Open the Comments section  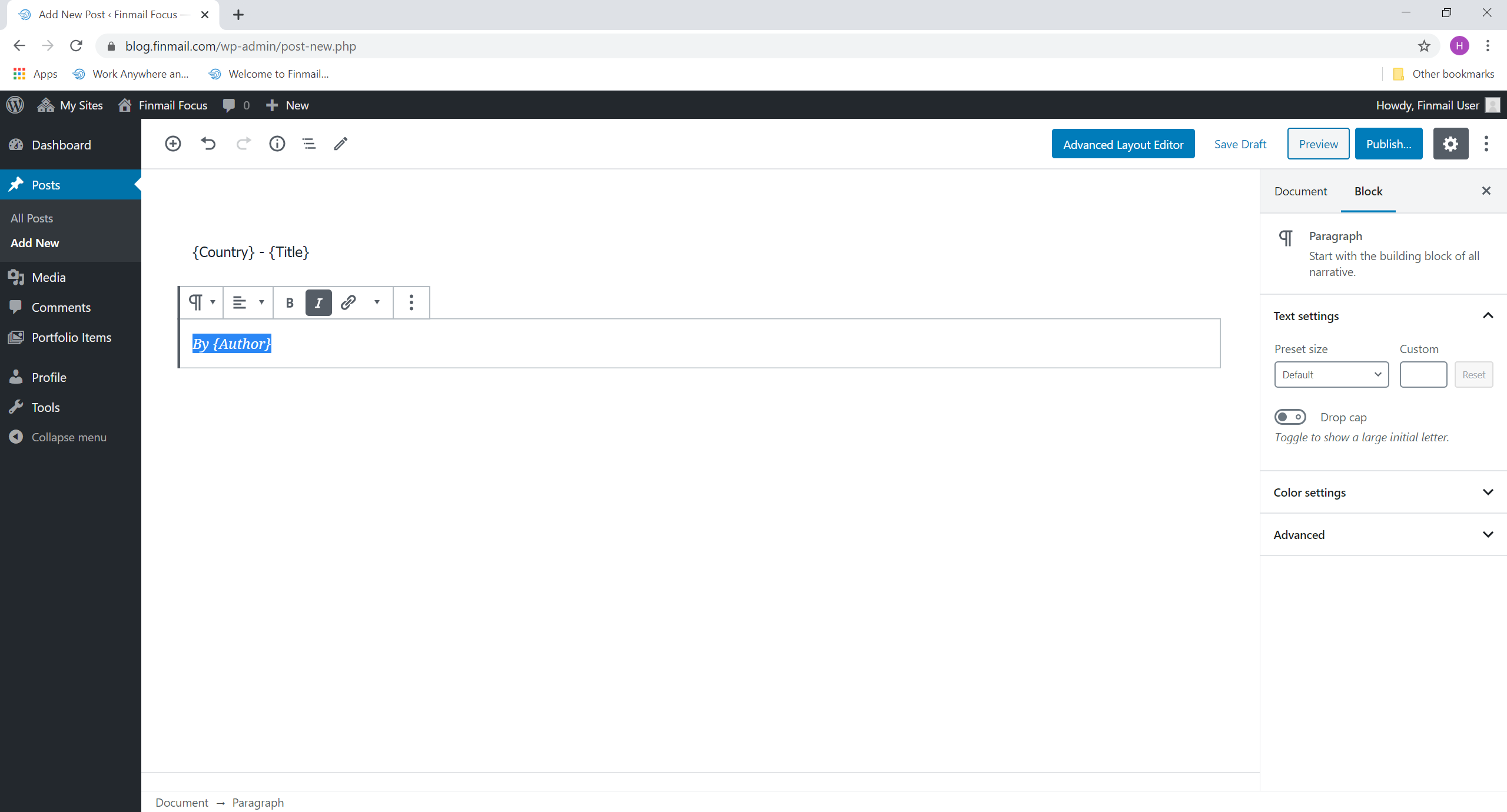click(71, 307)
